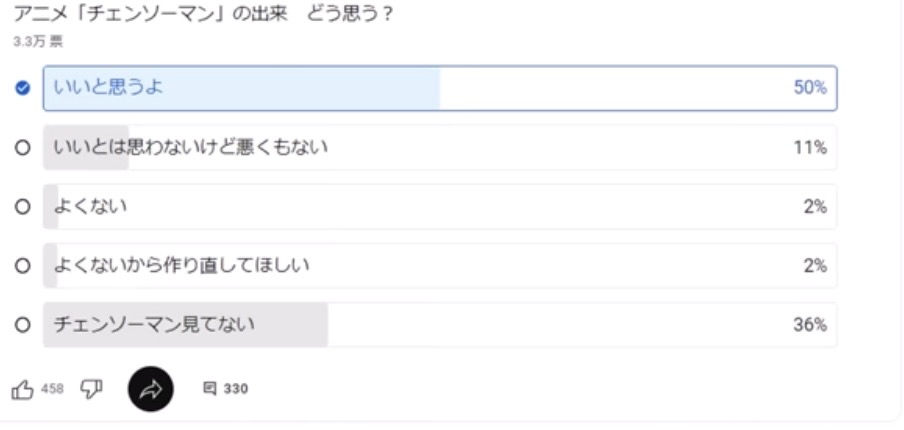Viewport: 904px width, 430px height.
Task: Click the thumbs up like icon
Action: coord(22,390)
